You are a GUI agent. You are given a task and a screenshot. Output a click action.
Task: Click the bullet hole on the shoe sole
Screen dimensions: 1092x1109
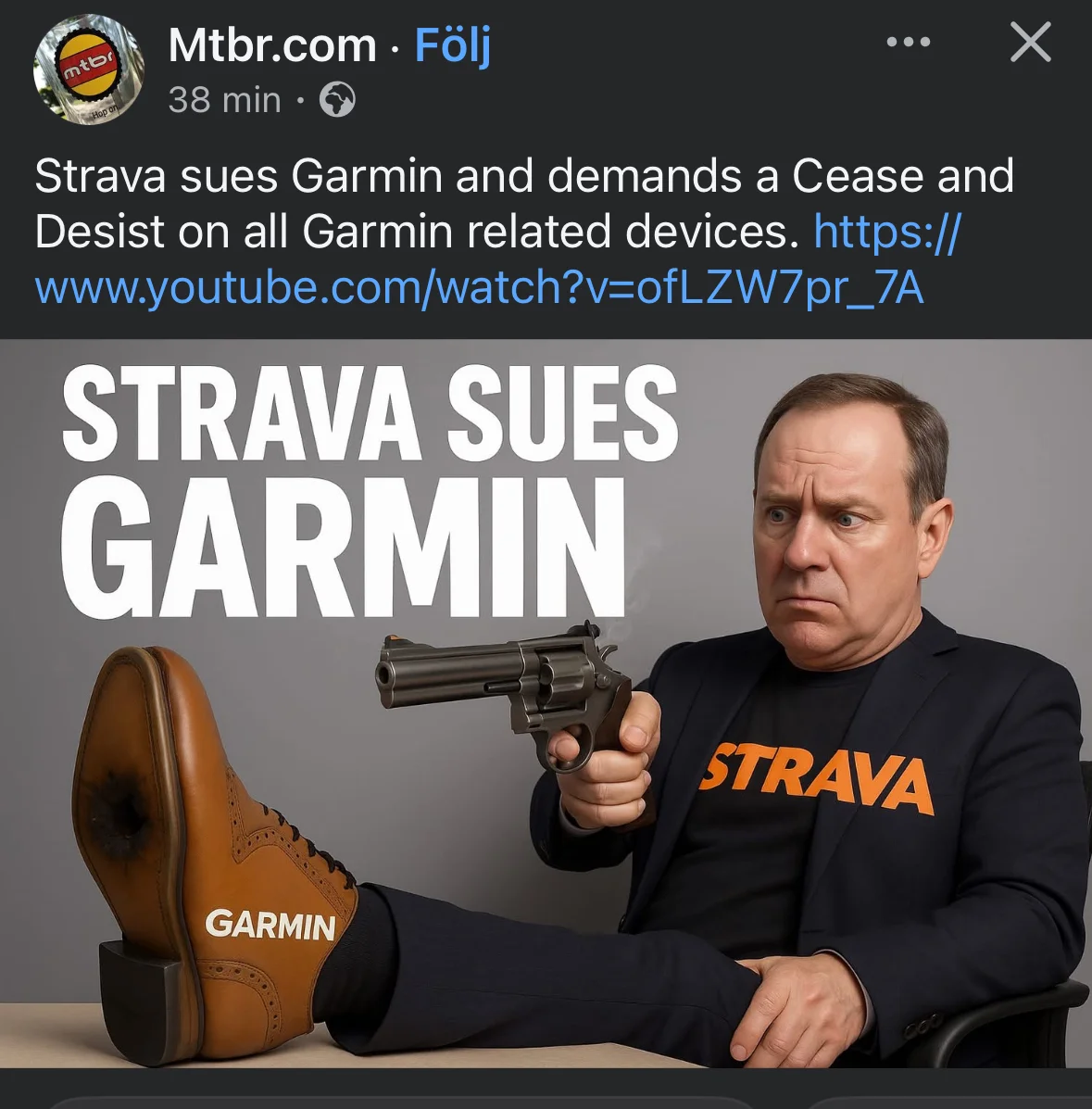(118, 809)
